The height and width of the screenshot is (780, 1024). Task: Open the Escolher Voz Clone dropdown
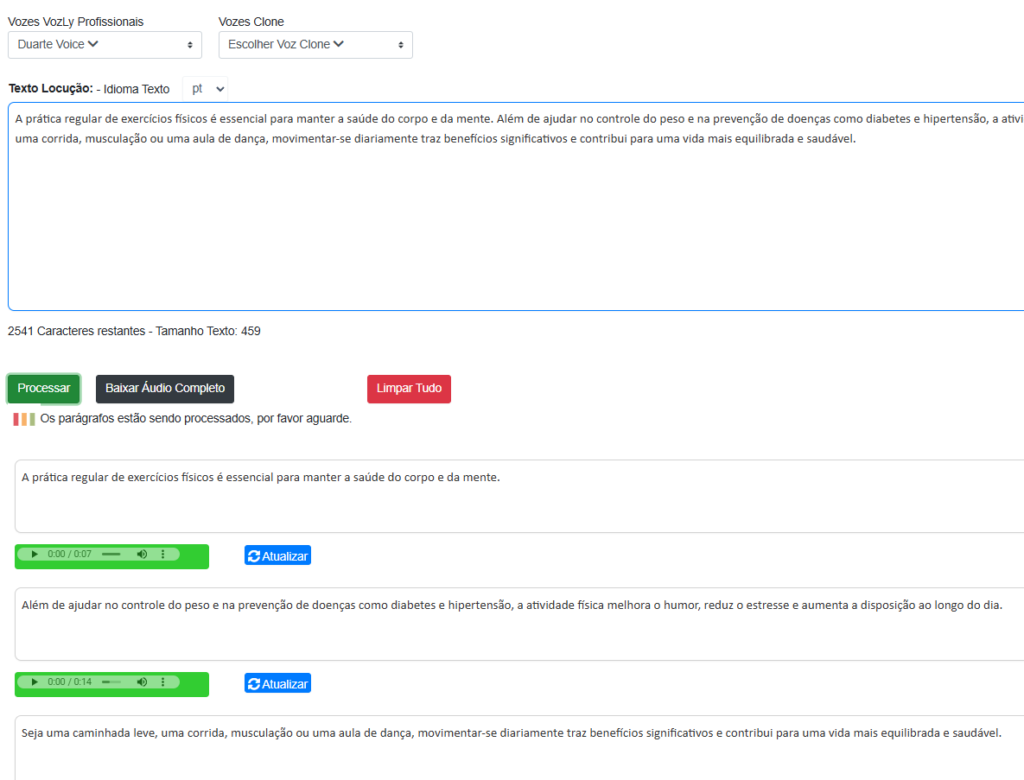click(x=315, y=44)
